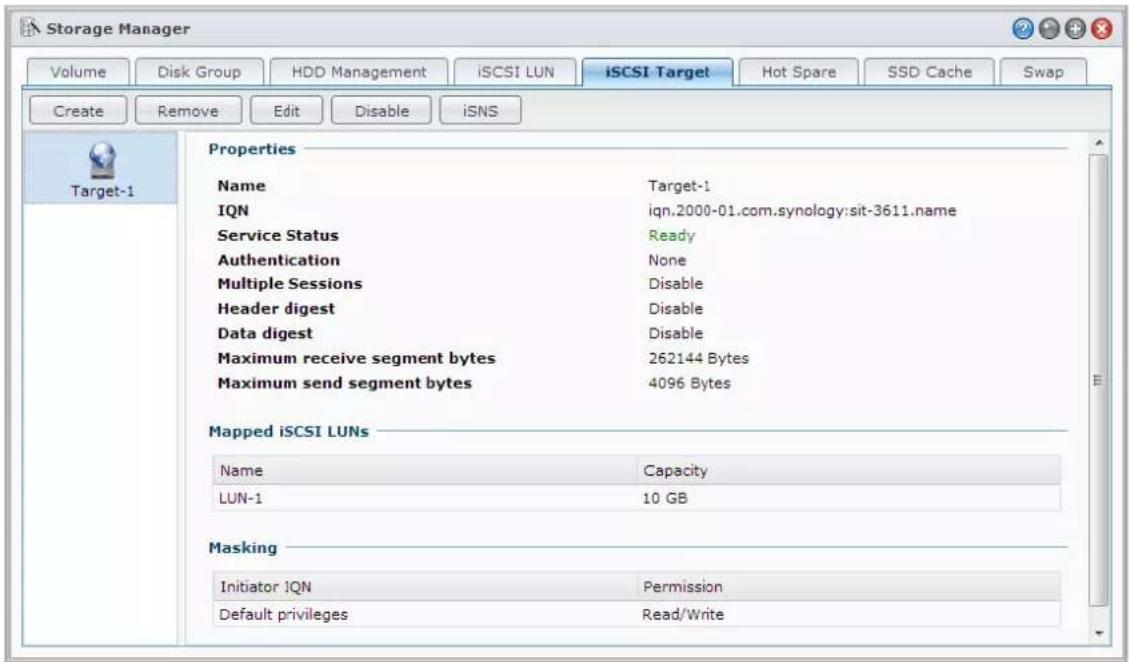This screenshot has height=662, width=1129.
Task: Click scrollbar down arrow
Action: [1099, 633]
